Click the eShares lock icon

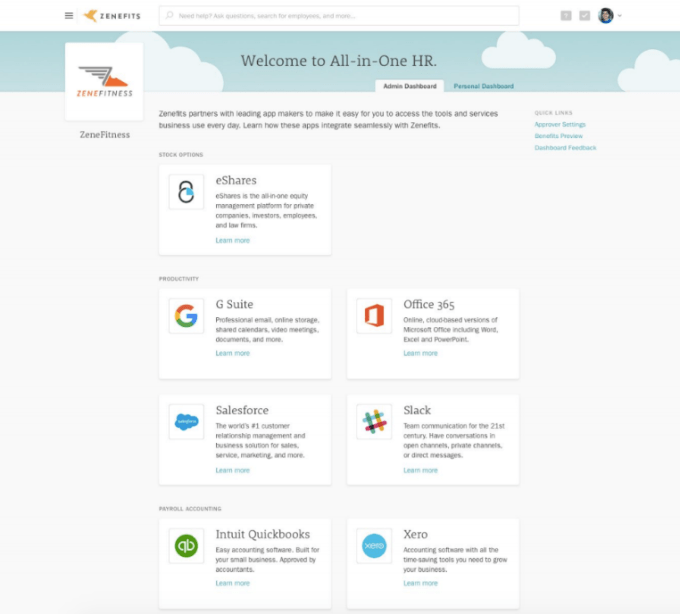(186, 192)
